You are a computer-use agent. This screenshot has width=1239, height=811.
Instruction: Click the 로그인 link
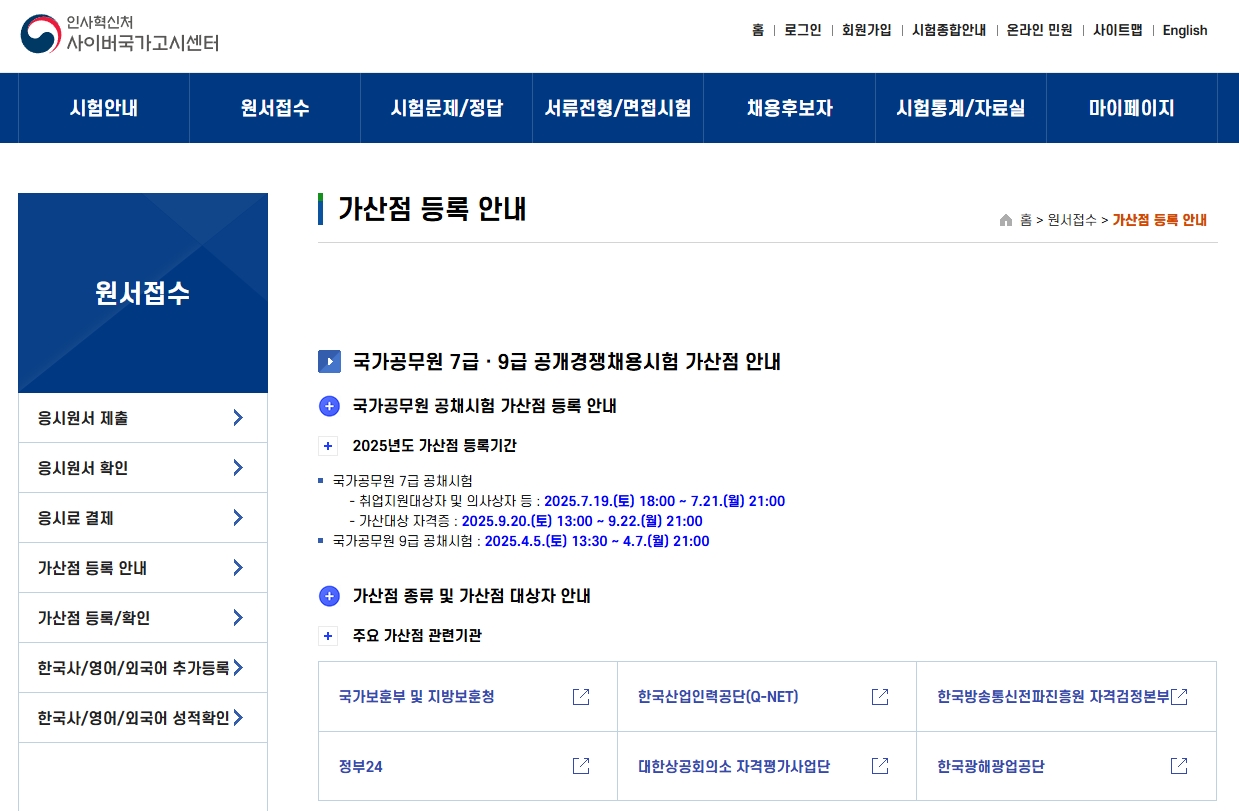click(803, 30)
